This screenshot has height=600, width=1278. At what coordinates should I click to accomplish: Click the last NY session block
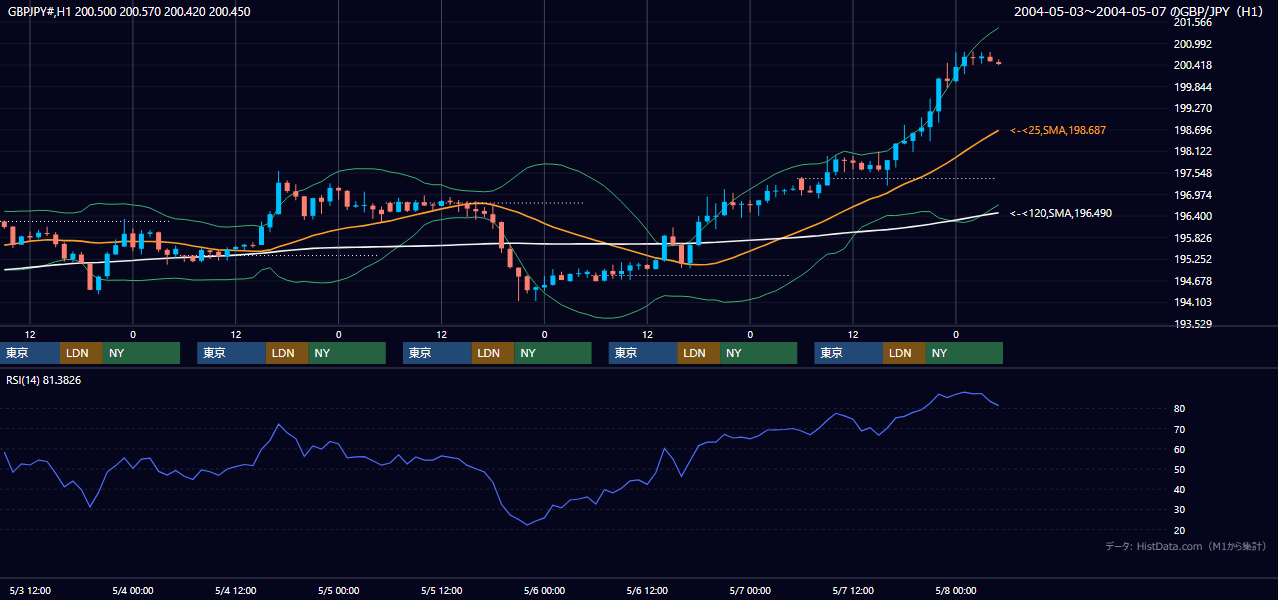964,353
